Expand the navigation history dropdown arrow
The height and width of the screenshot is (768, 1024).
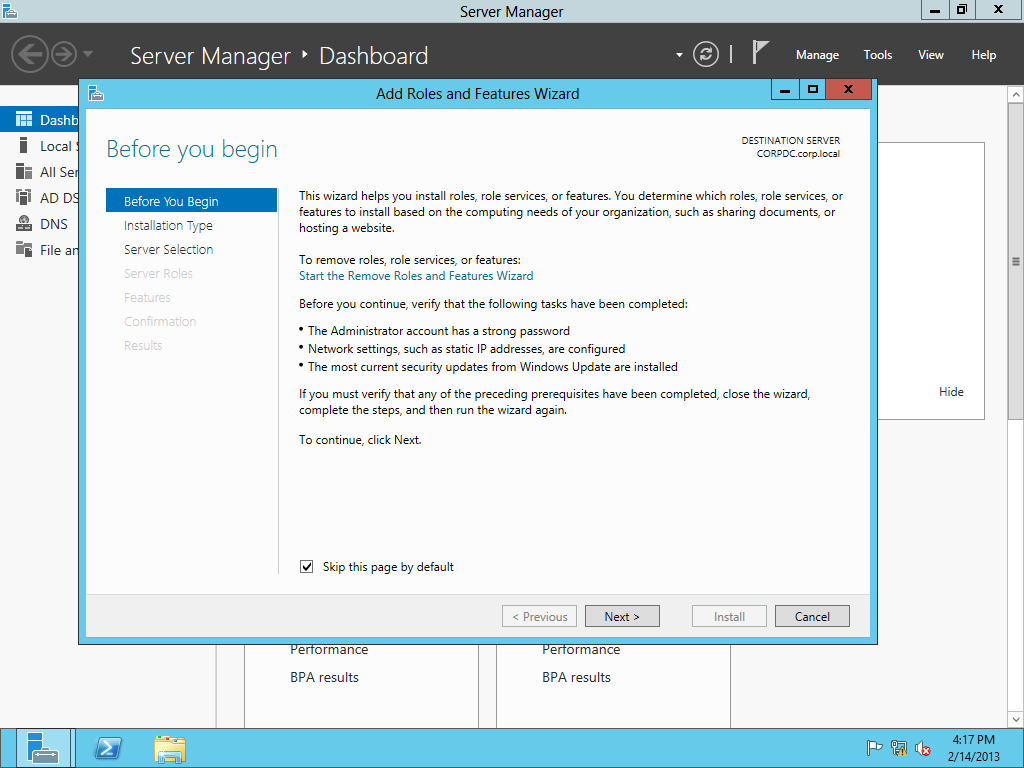pos(88,54)
